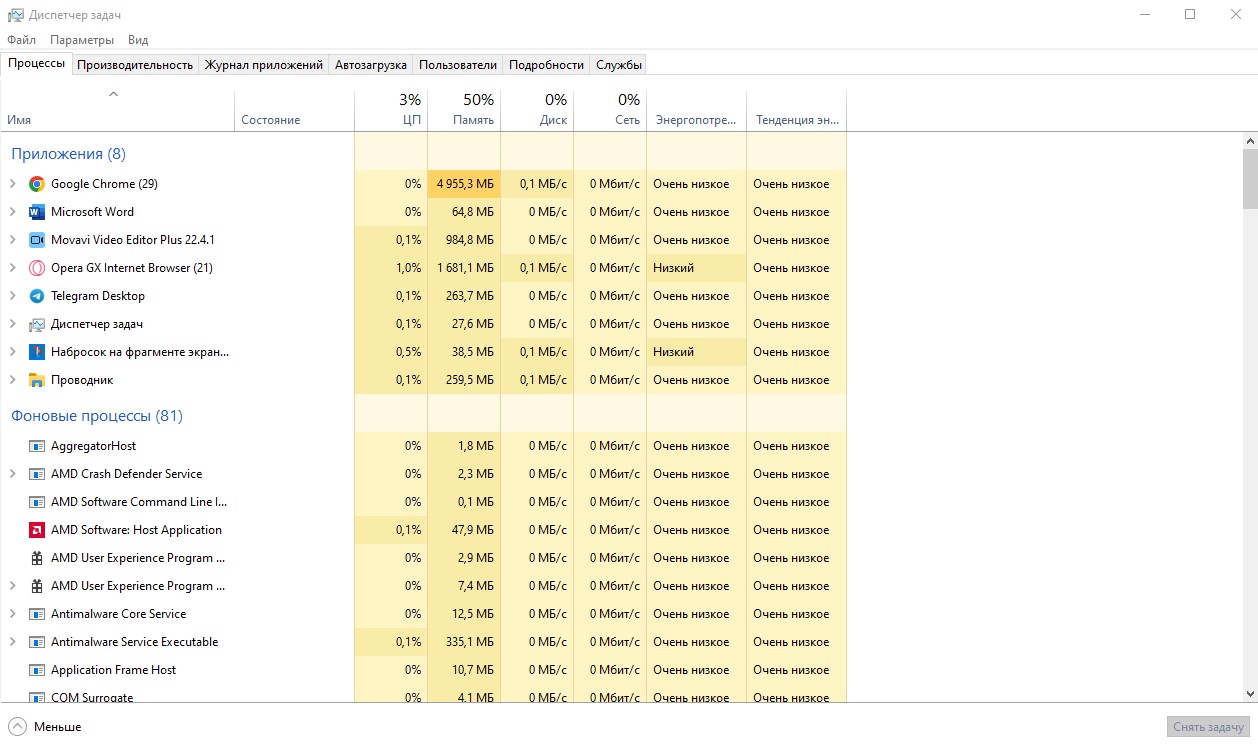Screen dimensions: 1258x750
Task: Open the Параметры menu
Action: [82, 40]
